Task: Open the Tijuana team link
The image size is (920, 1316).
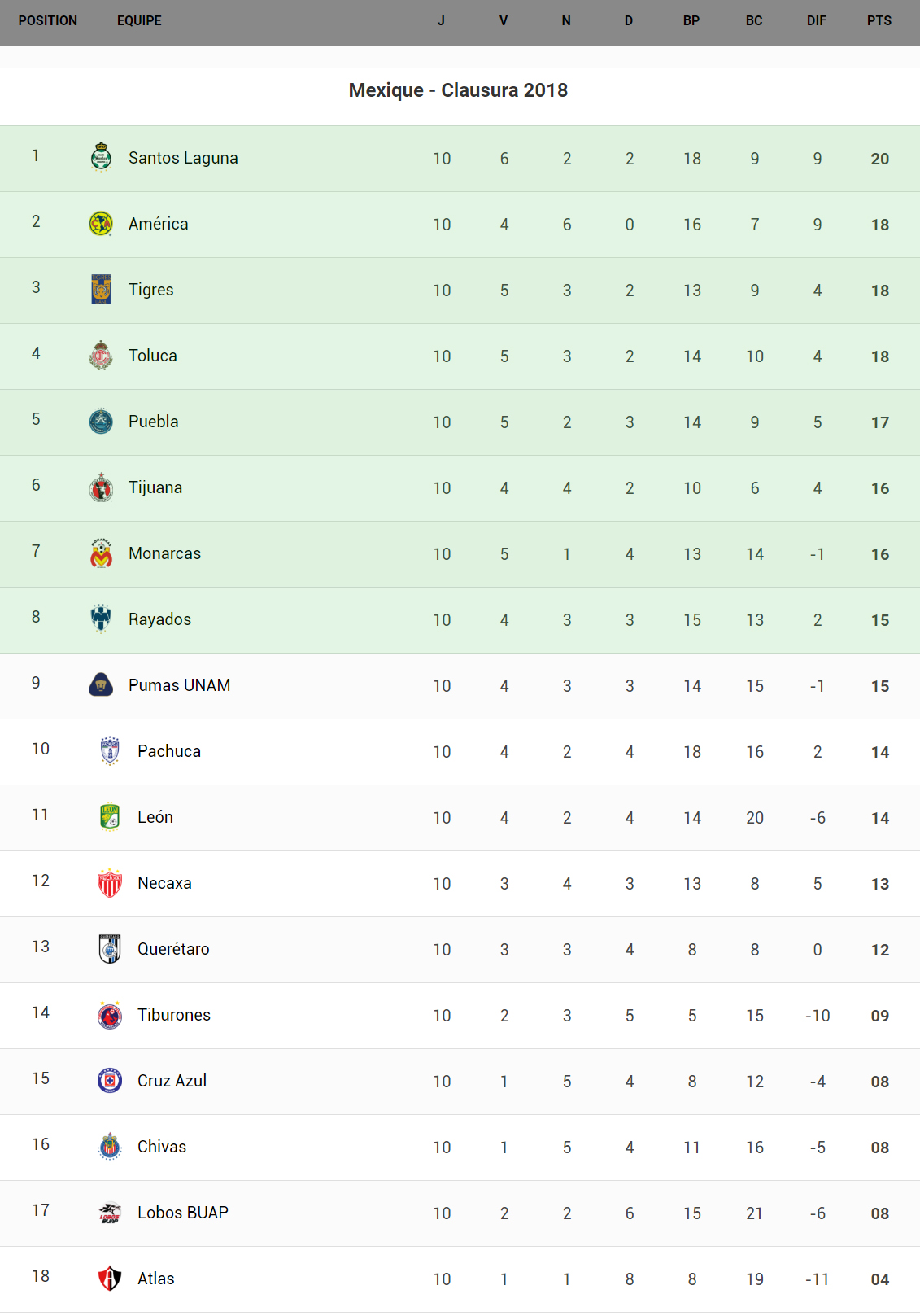Action: 155,487
